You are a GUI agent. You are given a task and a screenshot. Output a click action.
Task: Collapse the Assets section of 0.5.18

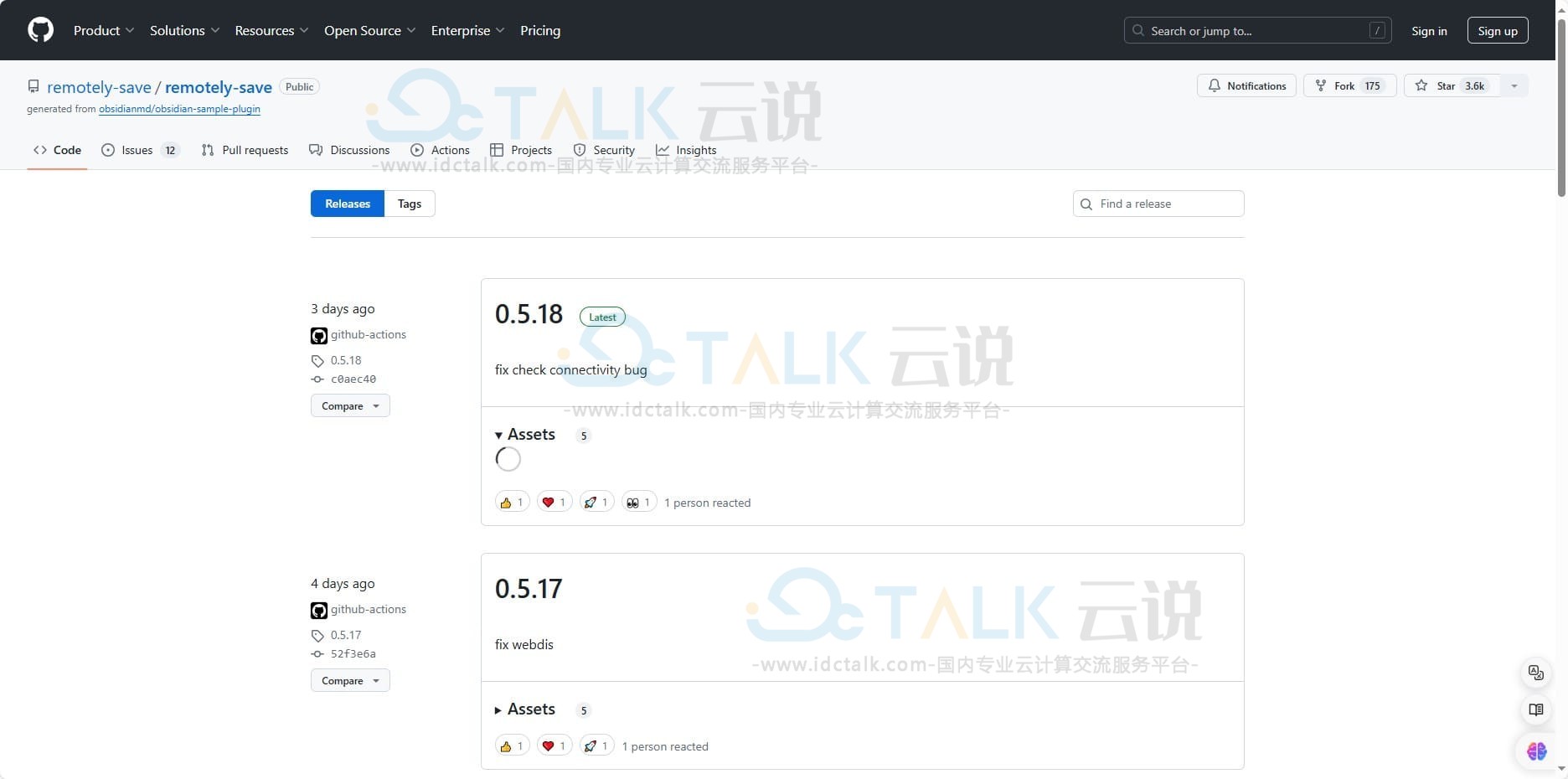coord(525,434)
